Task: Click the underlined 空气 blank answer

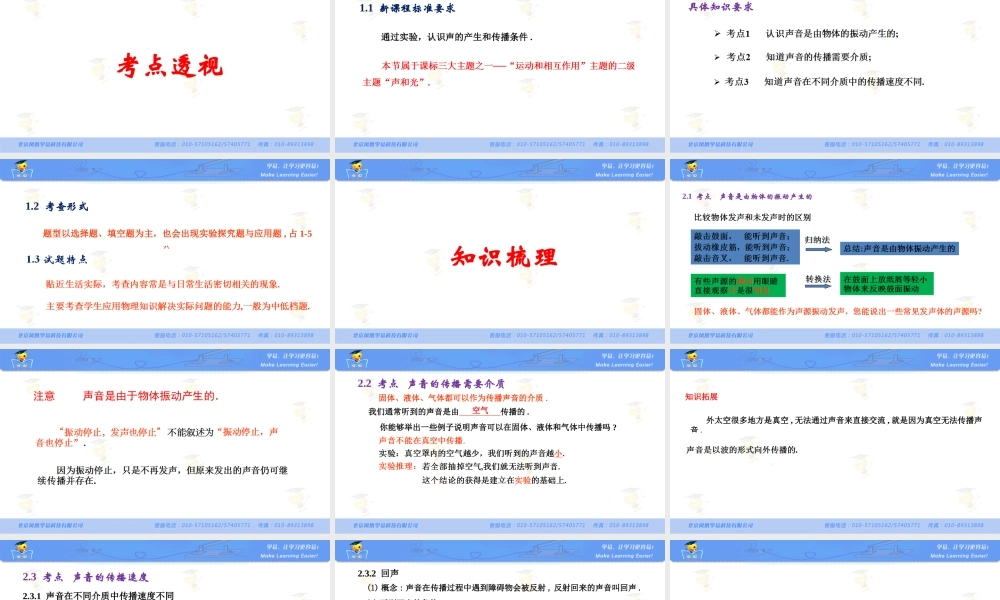Action: point(480,408)
